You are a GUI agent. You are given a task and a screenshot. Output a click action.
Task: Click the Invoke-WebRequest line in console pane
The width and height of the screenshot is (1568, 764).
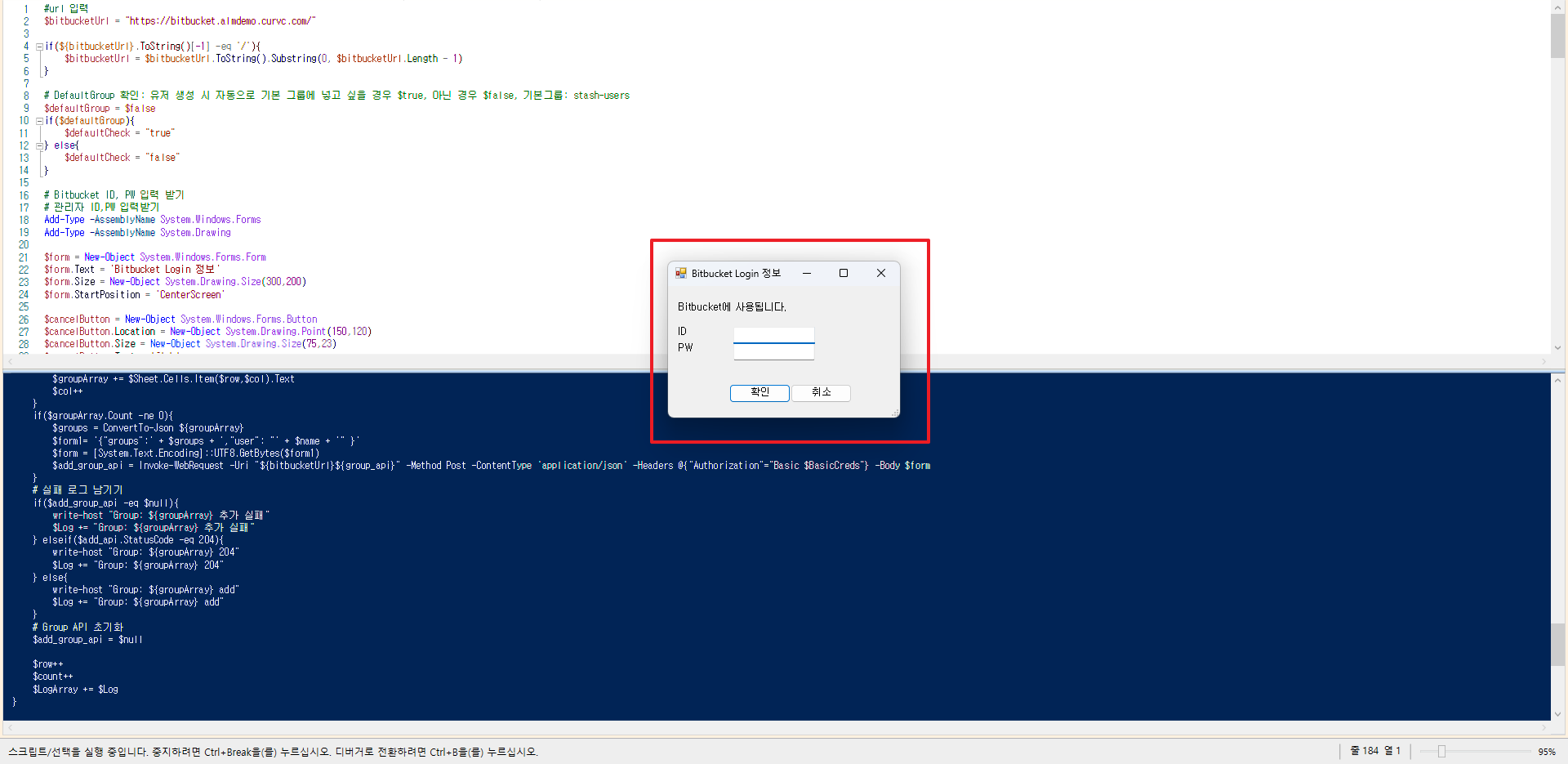click(x=492, y=466)
